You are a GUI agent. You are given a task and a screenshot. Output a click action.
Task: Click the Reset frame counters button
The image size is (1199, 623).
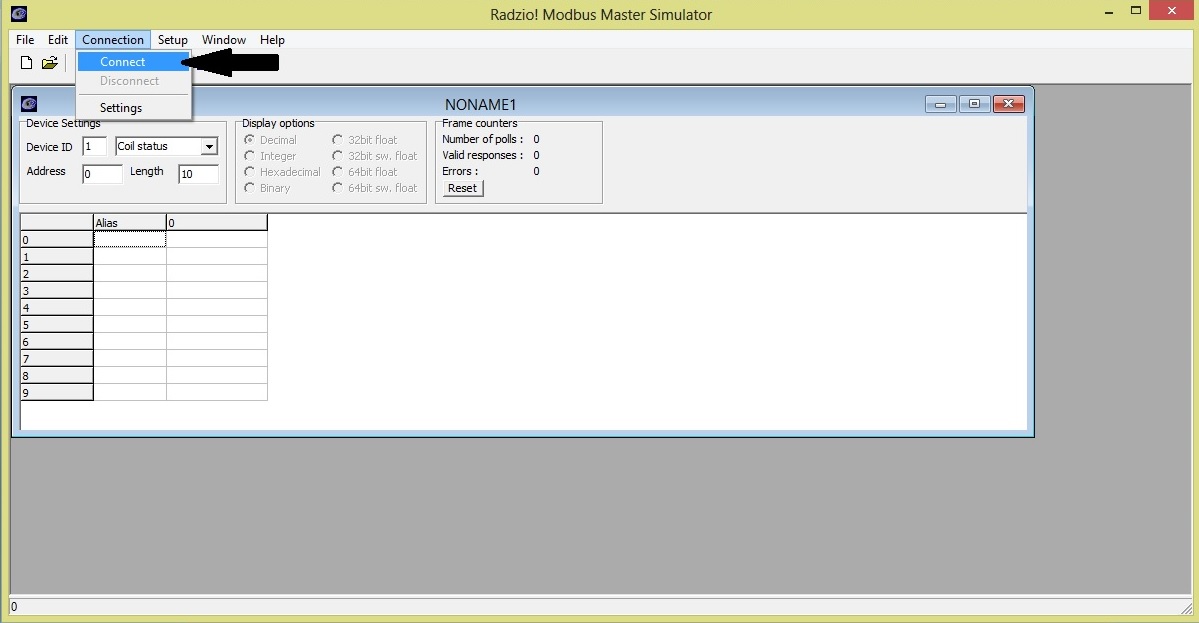coord(463,188)
